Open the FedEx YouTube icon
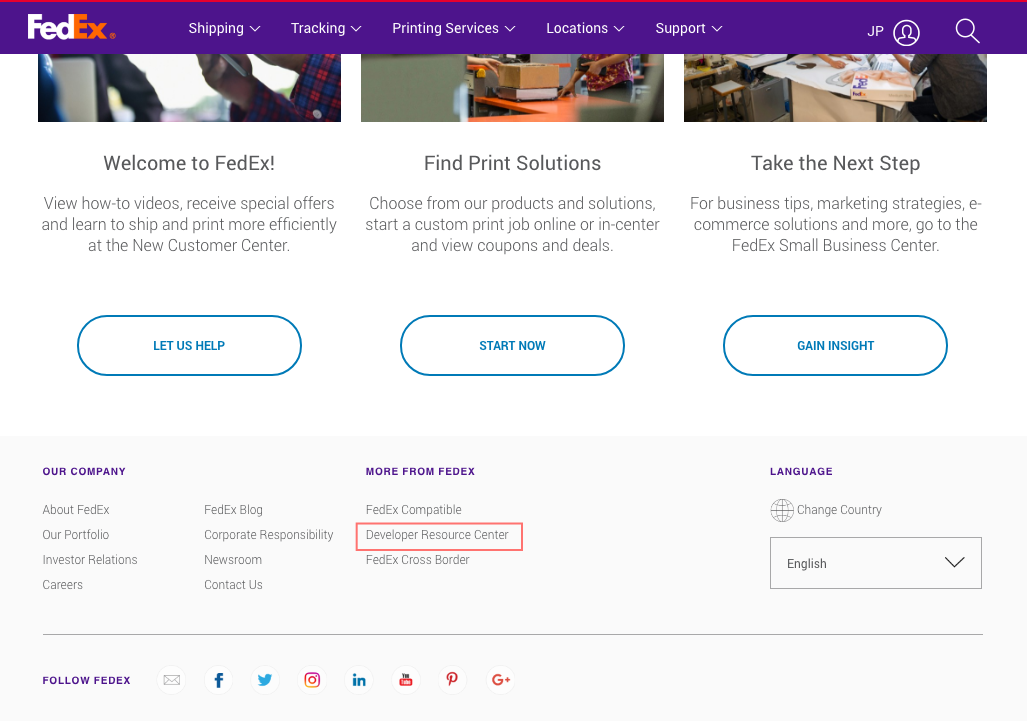Viewport: 1027px width, 721px height. coord(405,680)
